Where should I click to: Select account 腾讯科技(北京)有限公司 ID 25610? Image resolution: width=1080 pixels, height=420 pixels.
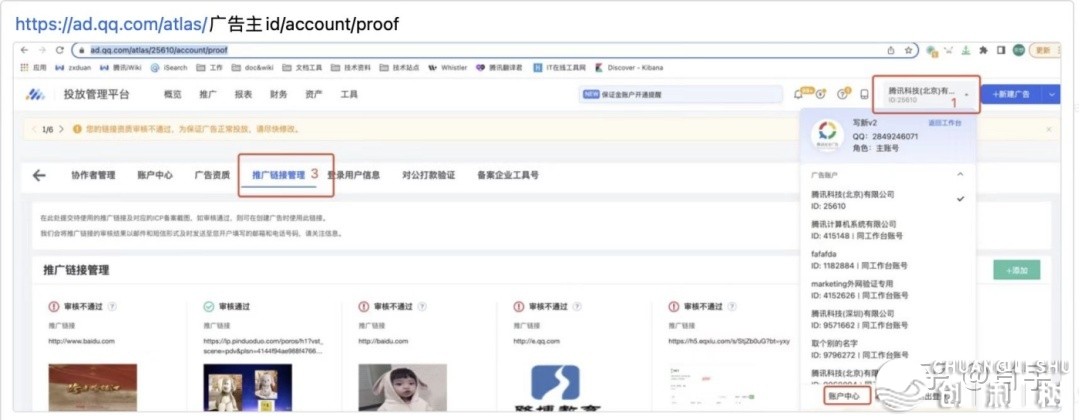pyautogui.click(x=889, y=200)
